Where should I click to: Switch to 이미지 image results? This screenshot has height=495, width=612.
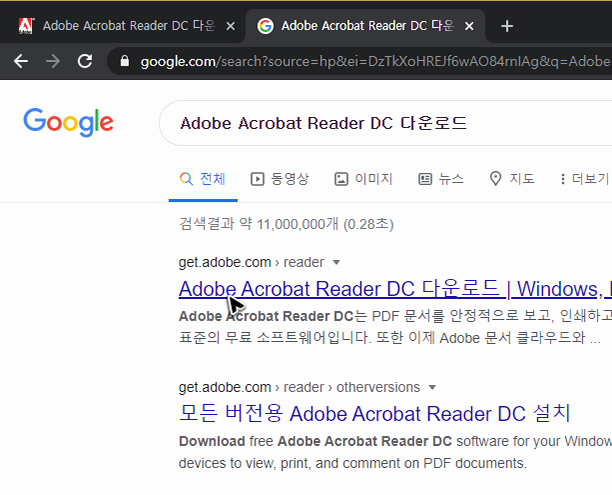point(363,179)
